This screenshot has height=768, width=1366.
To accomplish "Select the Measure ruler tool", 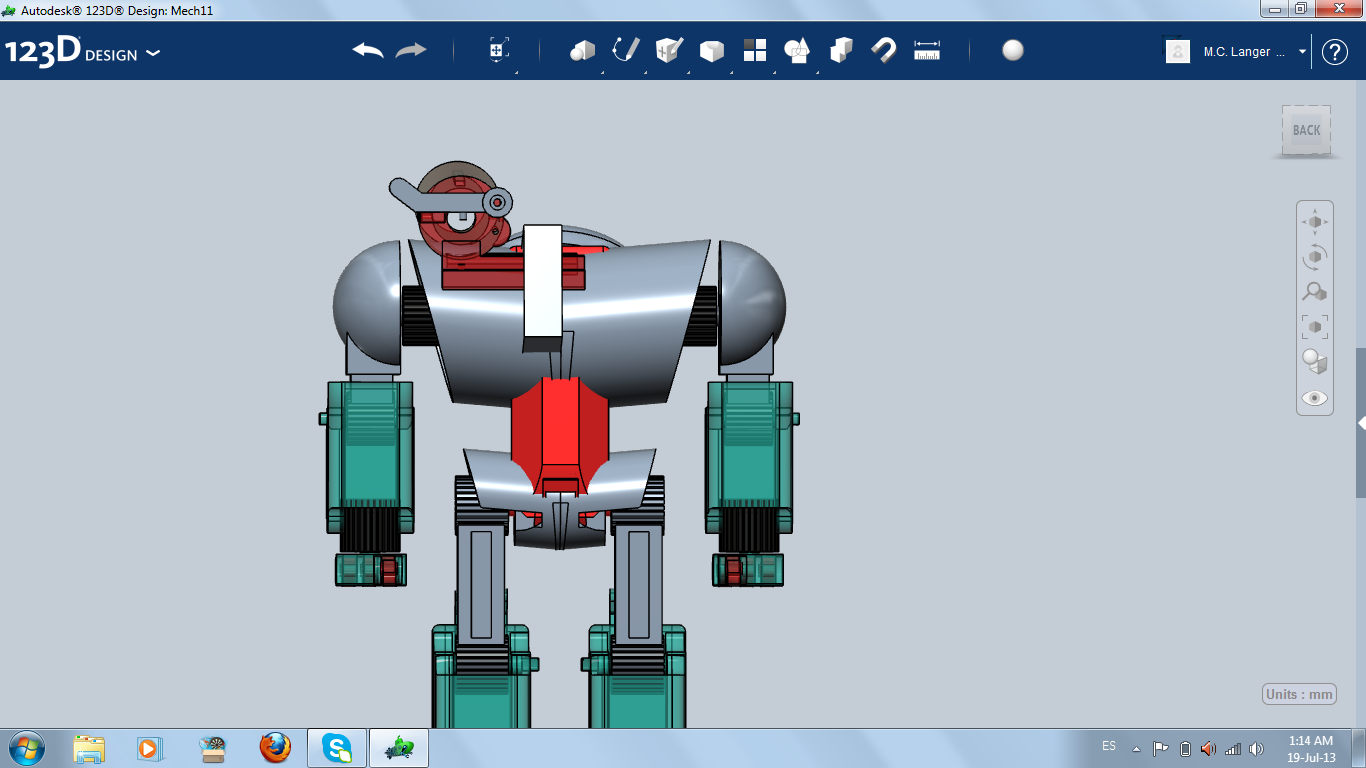I will pos(927,51).
